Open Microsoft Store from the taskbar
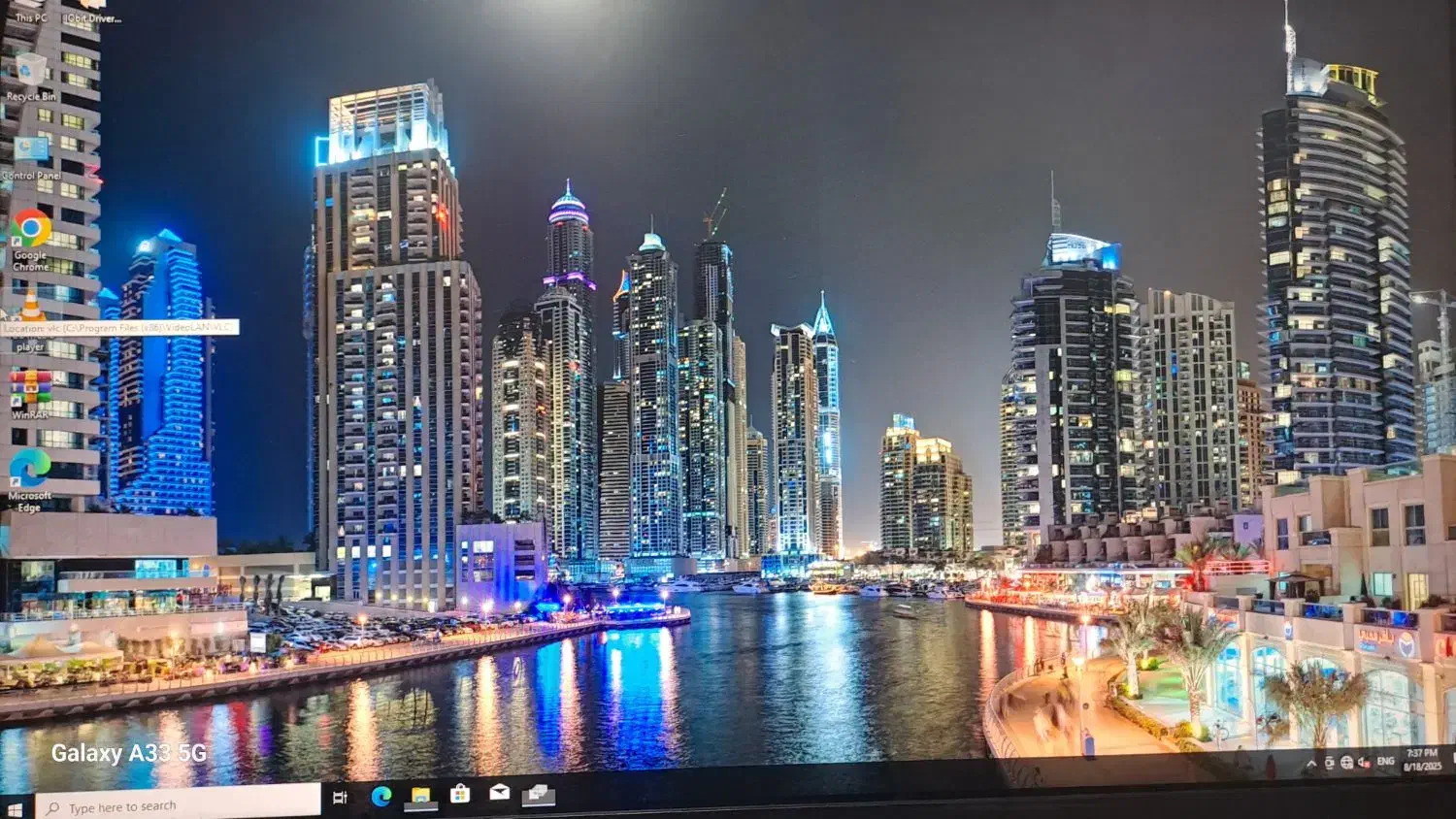Screen dimensions: 1456x819 click(x=460, y=794)
